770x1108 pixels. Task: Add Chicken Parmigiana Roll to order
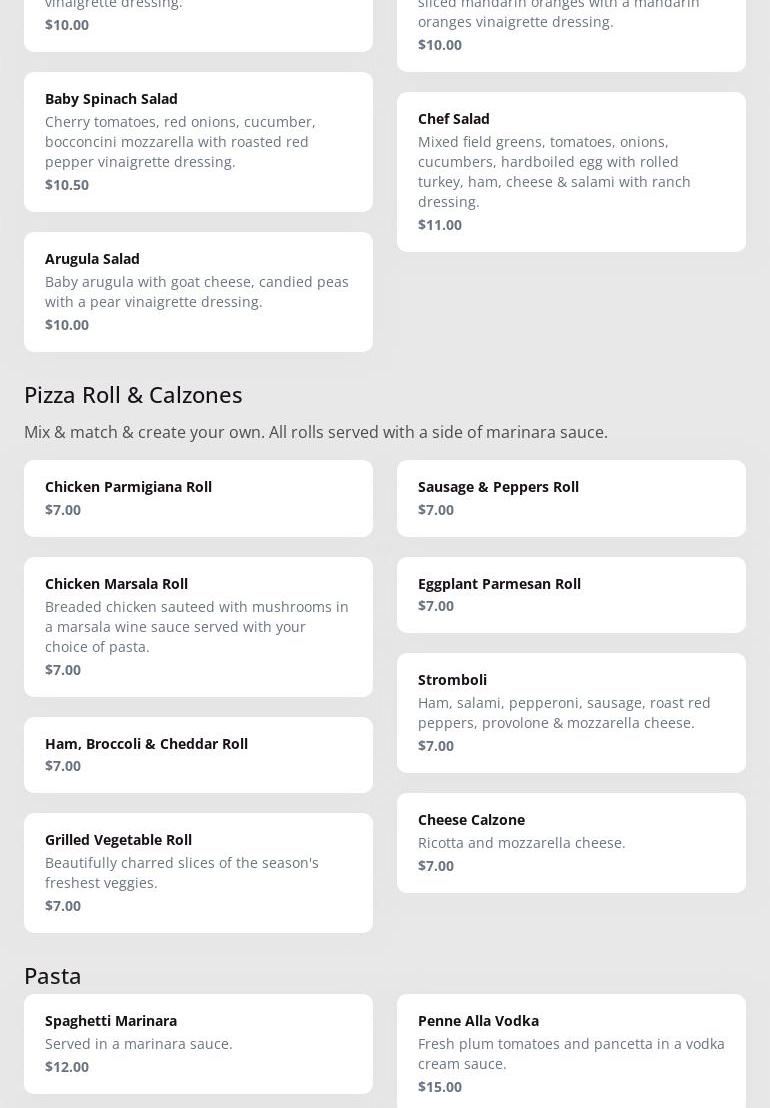coord(198,498)
